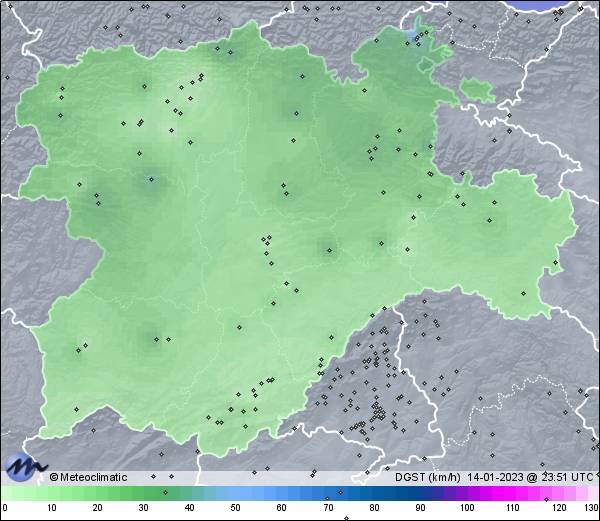600x521 pixels.
Task: Click the scale label 100
Action: click(467, 508)
